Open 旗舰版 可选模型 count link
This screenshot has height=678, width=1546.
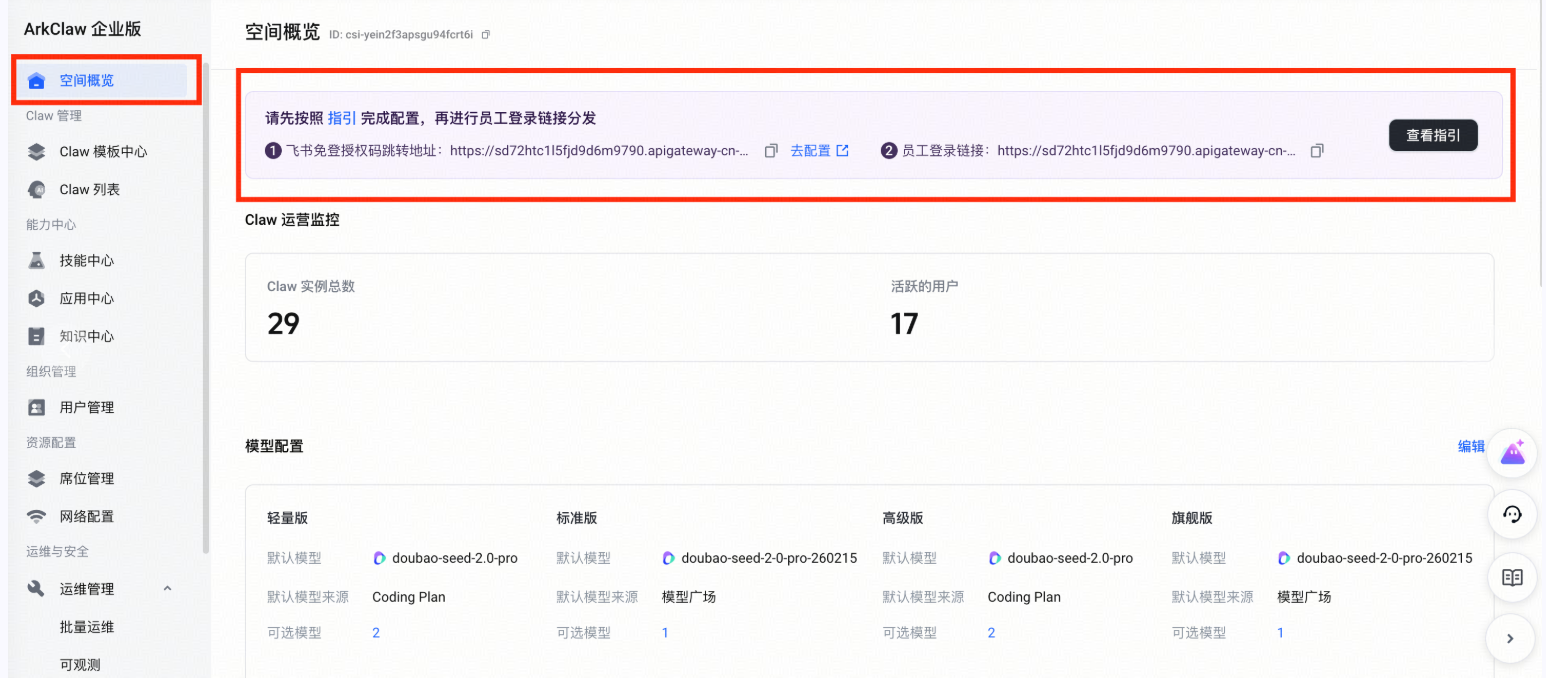pos(1280,633)
